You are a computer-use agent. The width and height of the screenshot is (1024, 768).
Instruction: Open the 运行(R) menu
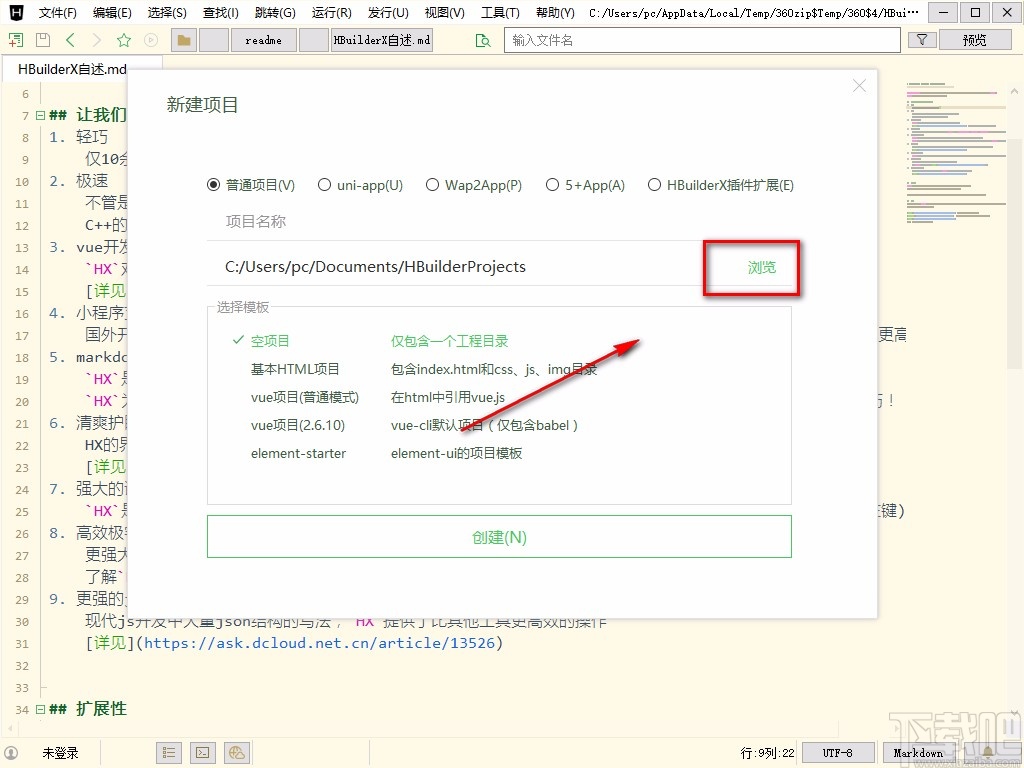332,12
